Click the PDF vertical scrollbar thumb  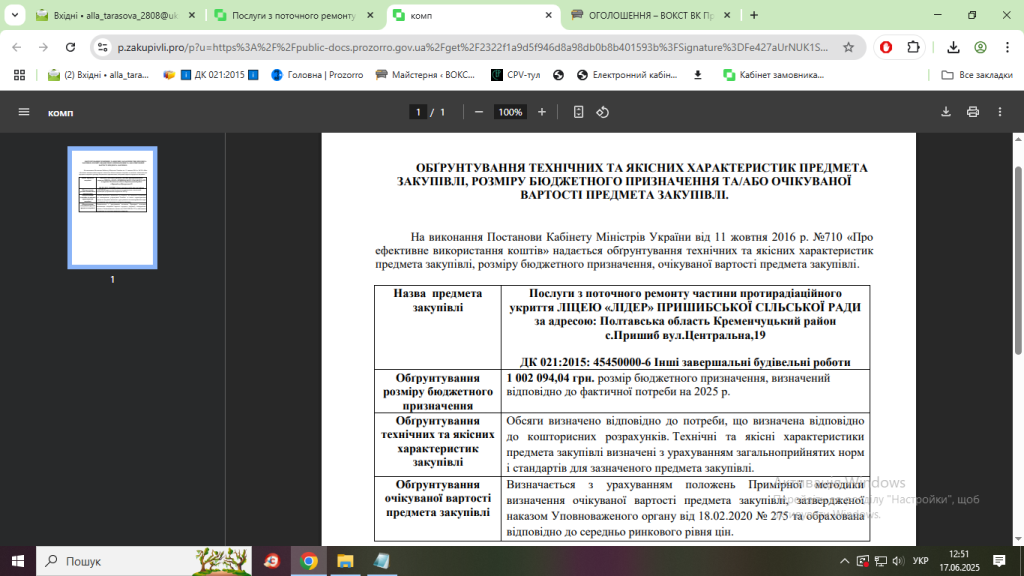[1018, 261]
